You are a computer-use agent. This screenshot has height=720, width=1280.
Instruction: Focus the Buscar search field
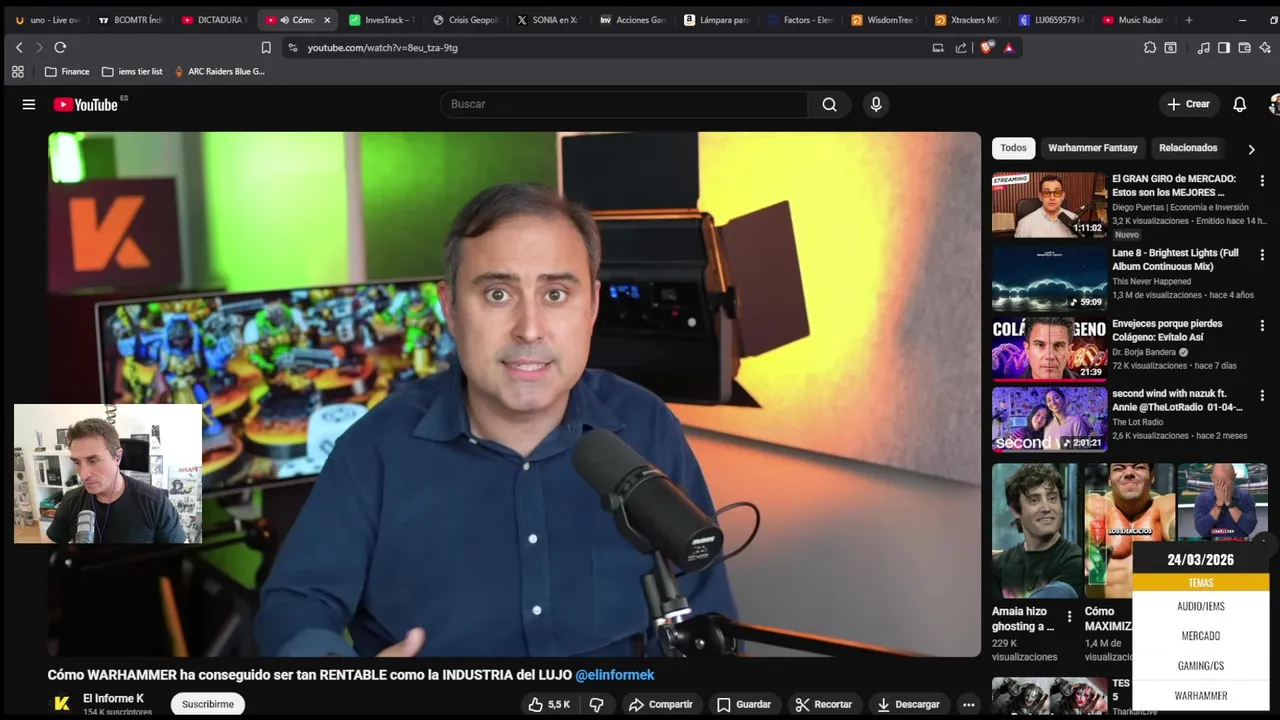(x=624, y=104)
